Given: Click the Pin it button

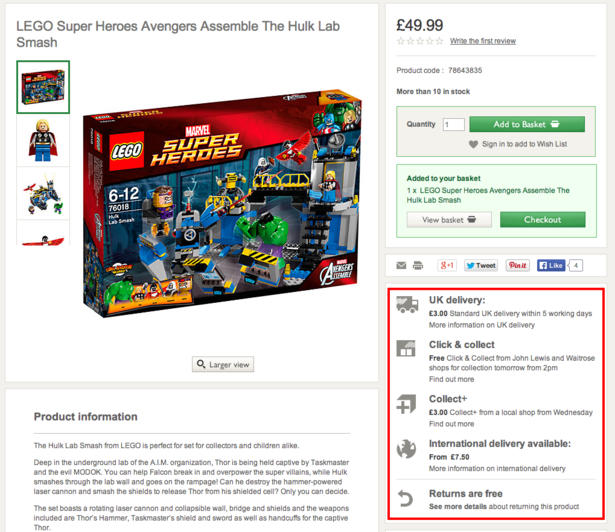Looking at the screenshot, I should [517, 266].
